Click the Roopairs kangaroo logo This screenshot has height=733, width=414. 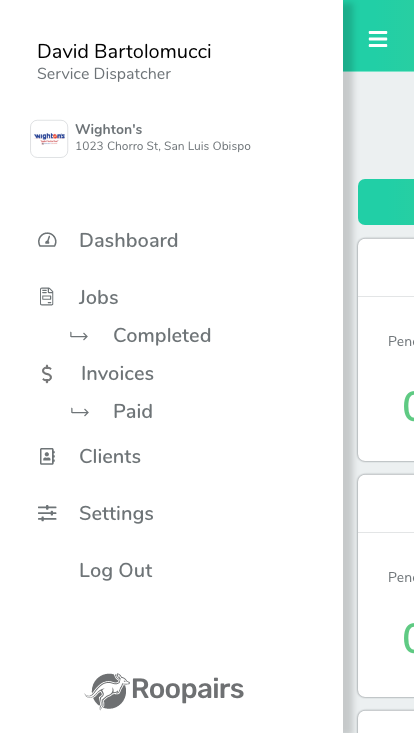click(107, 690)
